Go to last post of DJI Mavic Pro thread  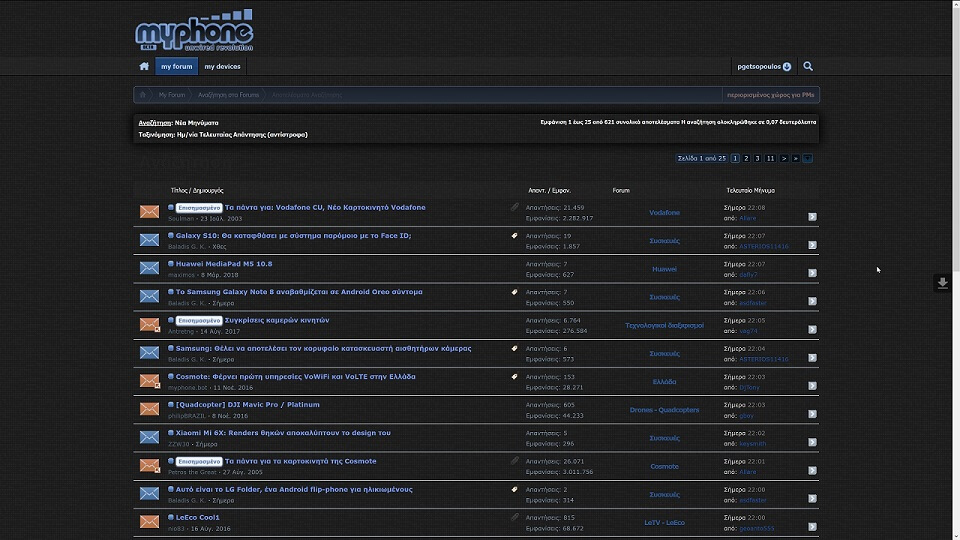(x=812, y=414)
